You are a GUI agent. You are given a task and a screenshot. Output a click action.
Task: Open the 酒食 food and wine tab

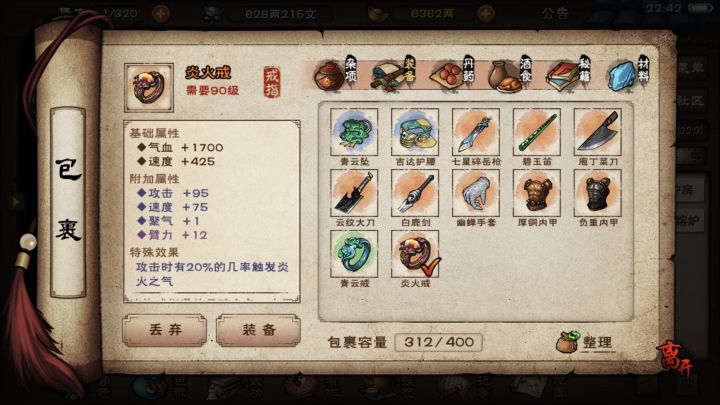tap(510, 74)
